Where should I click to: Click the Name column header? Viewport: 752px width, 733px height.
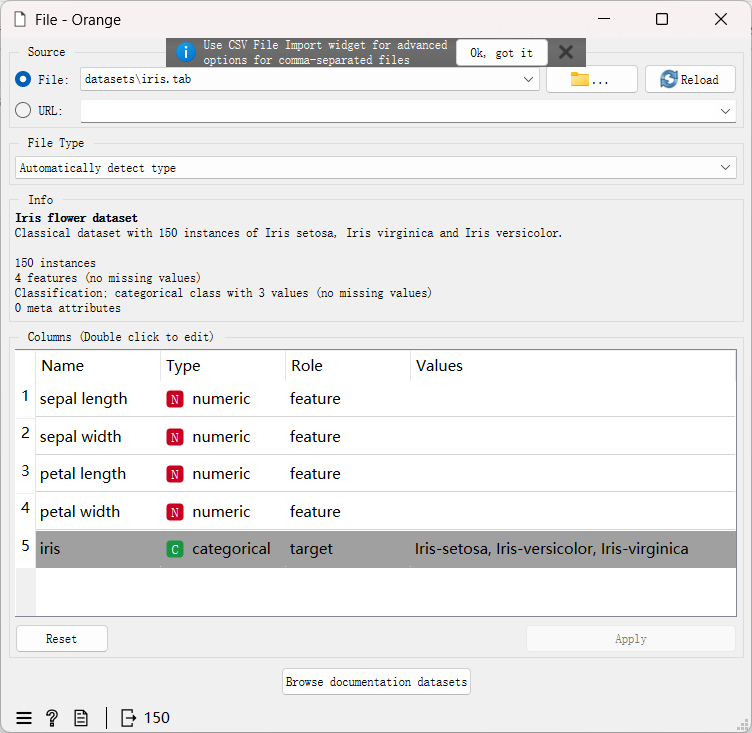pos(98,366)
